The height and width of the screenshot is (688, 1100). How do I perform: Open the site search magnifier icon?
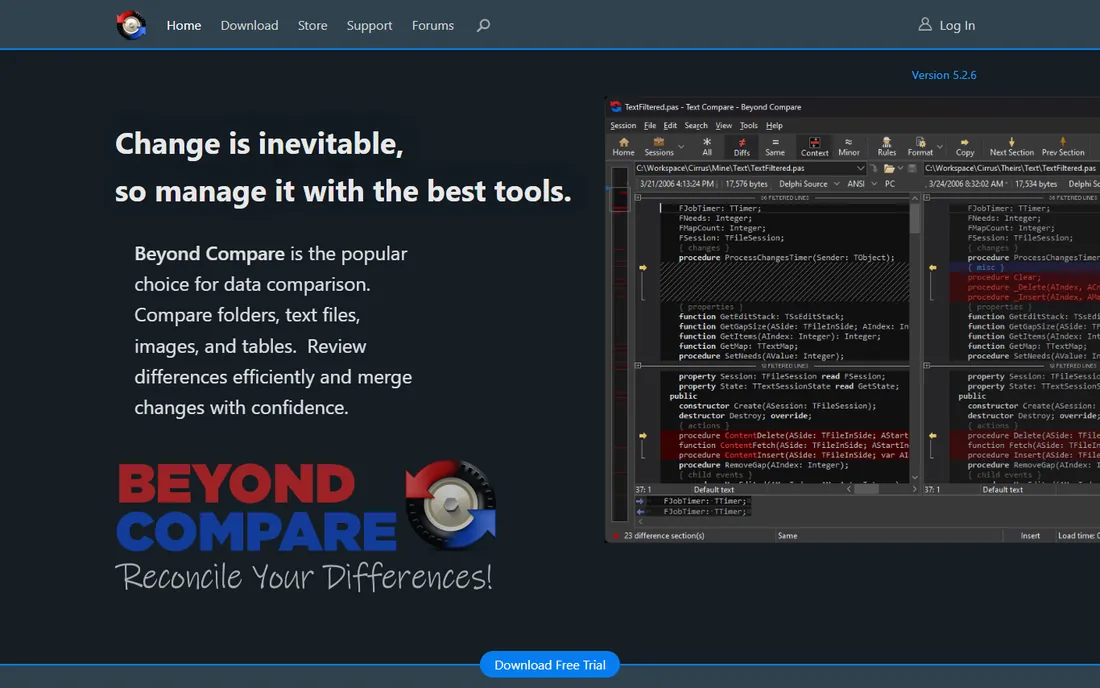click(x=483, y=25)
